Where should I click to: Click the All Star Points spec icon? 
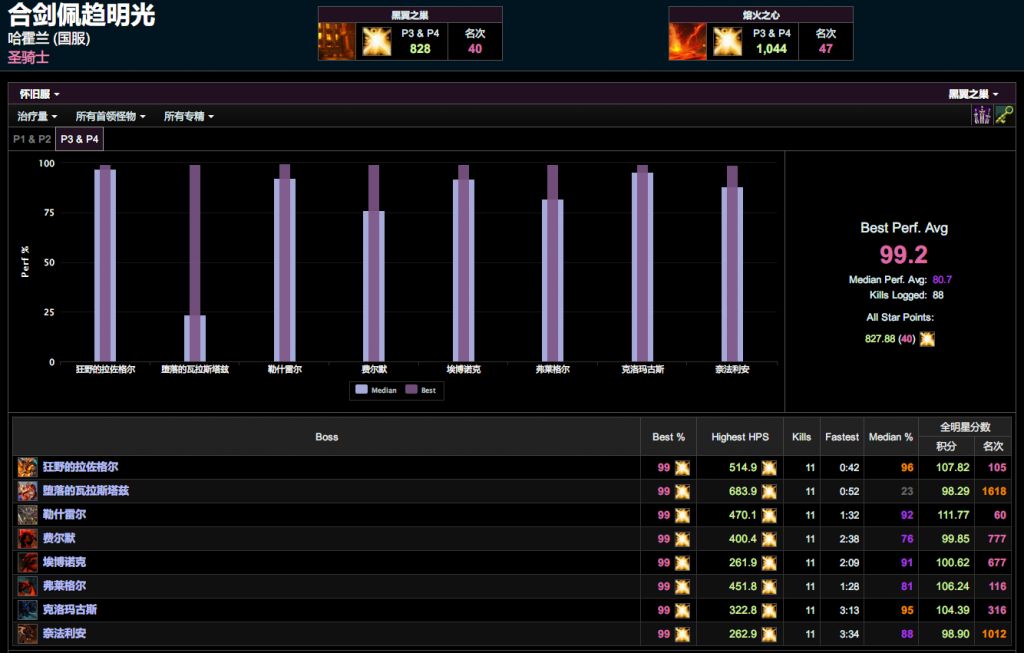pyautogui.click(x=927, y=339)
